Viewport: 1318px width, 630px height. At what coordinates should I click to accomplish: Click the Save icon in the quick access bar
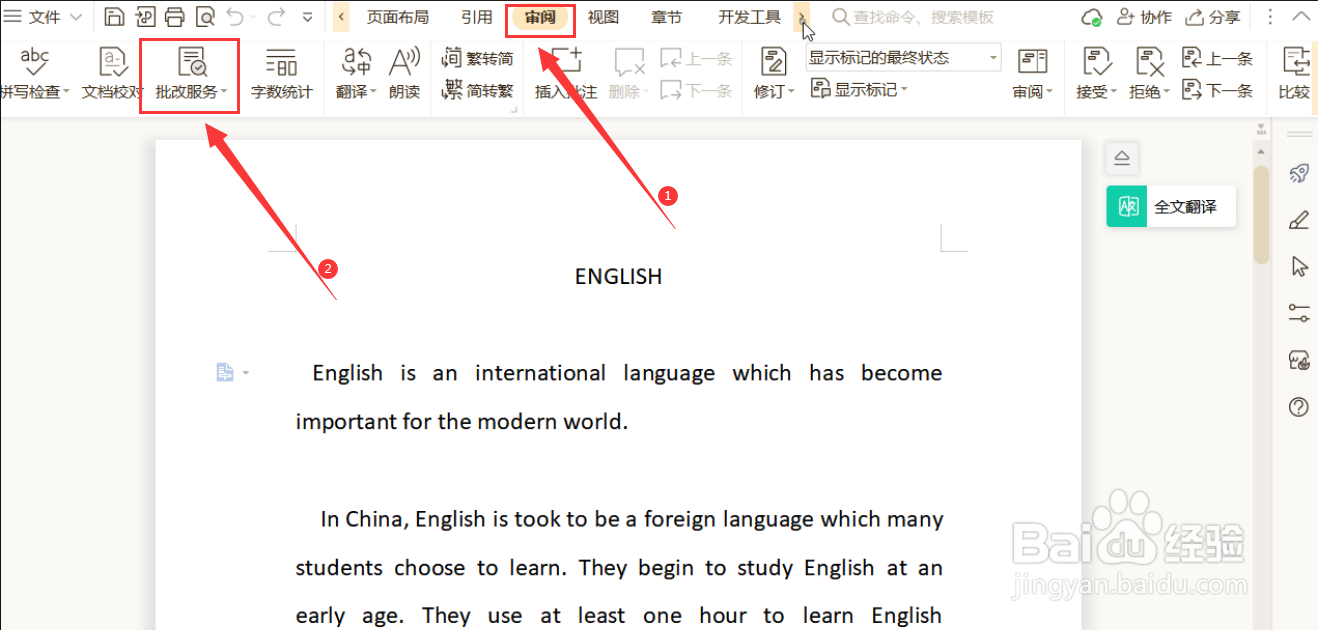tap(115, 17)
